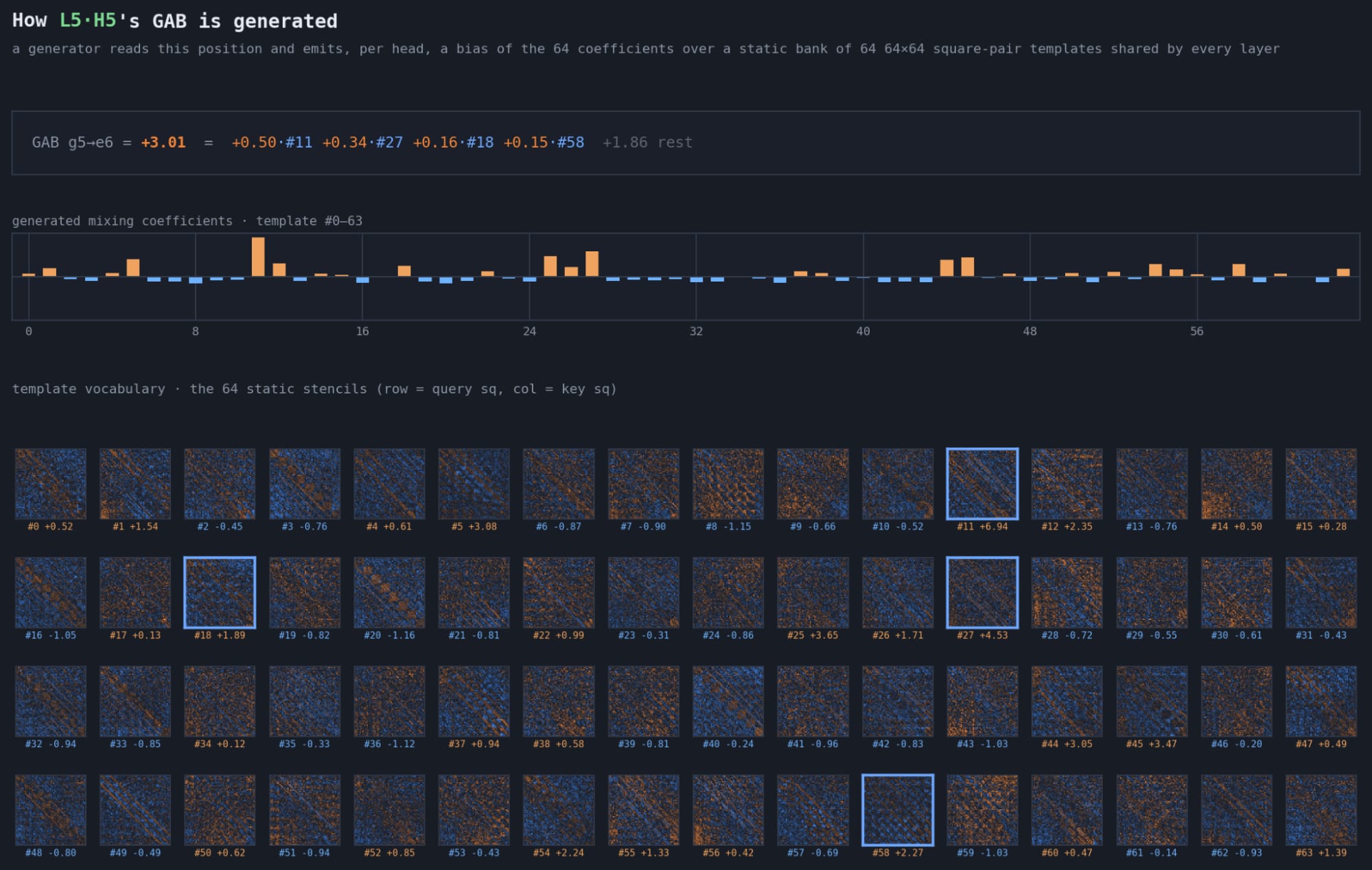Click the "#57 -0.69" stencil caption
The height and width of the screenshot is (870, 1372).
pos(813,853)
